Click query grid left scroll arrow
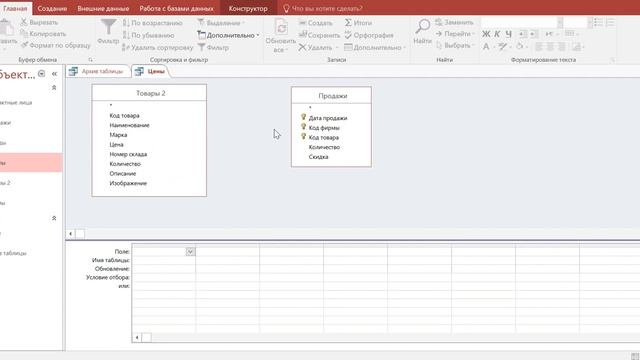Image resolution: width=640 pixels, height=360 pixels. pos(137,338)
